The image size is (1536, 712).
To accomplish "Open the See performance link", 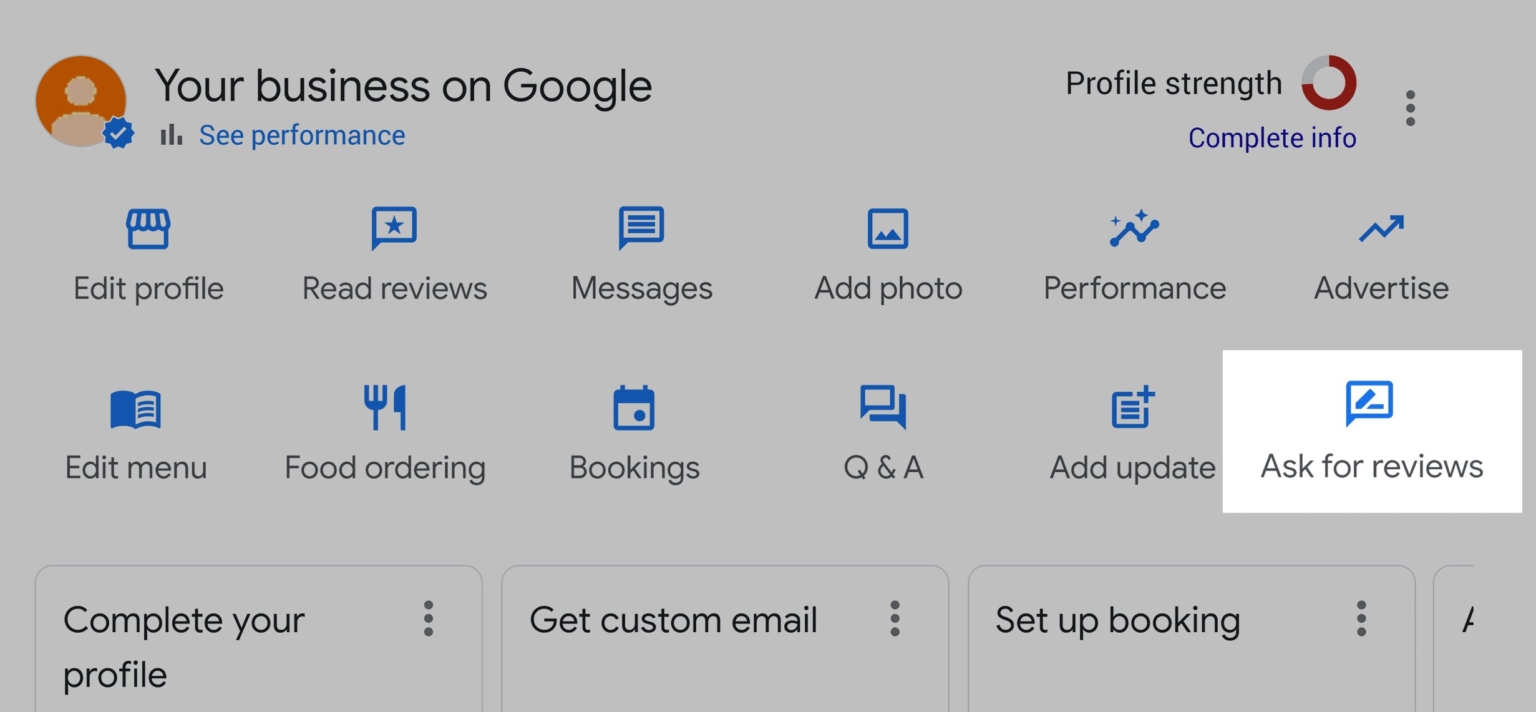I will pyautogui.click(x=302, y=135).
